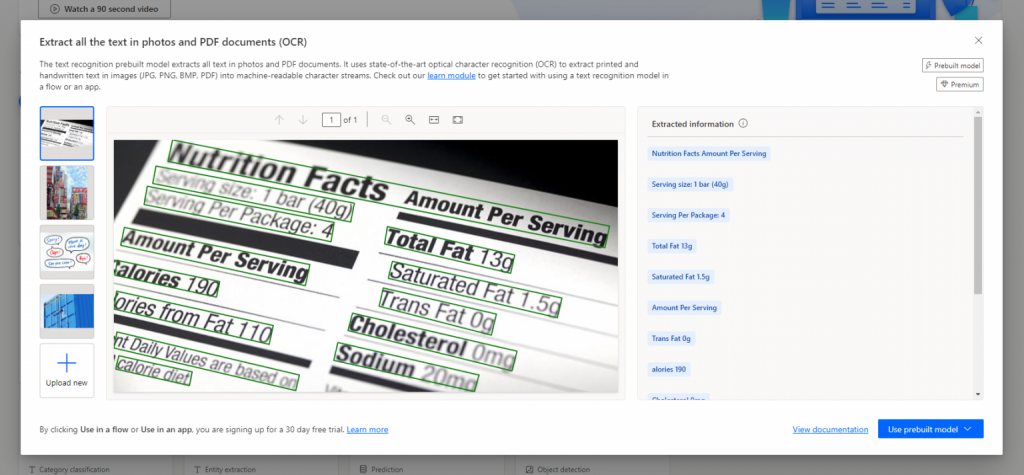Viewport: 1024px width, 475px height.
Task: Click scrollbar down arrow in extracted panel
Action: (978, 394)
